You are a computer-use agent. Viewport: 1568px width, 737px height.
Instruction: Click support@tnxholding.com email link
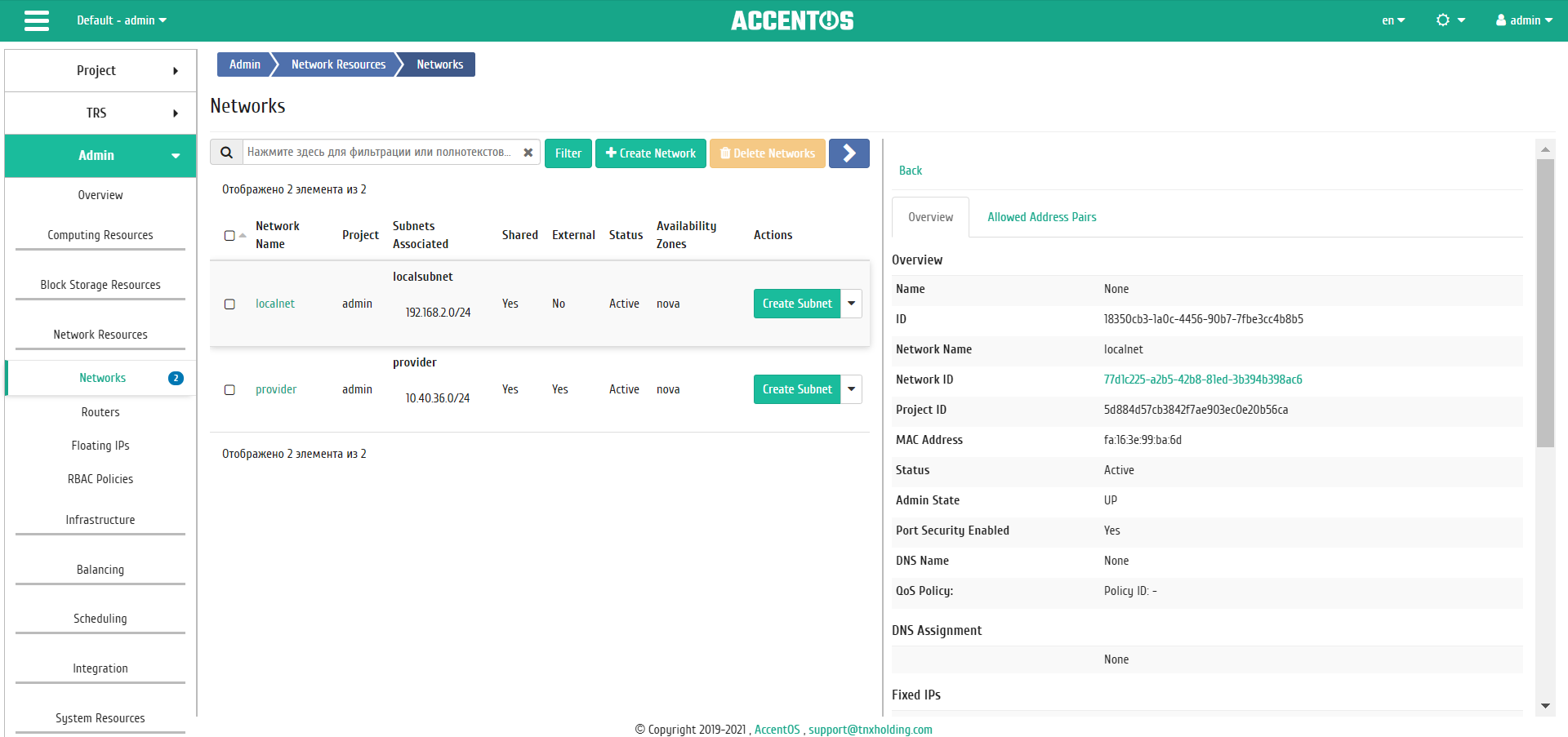click(871, 730)
